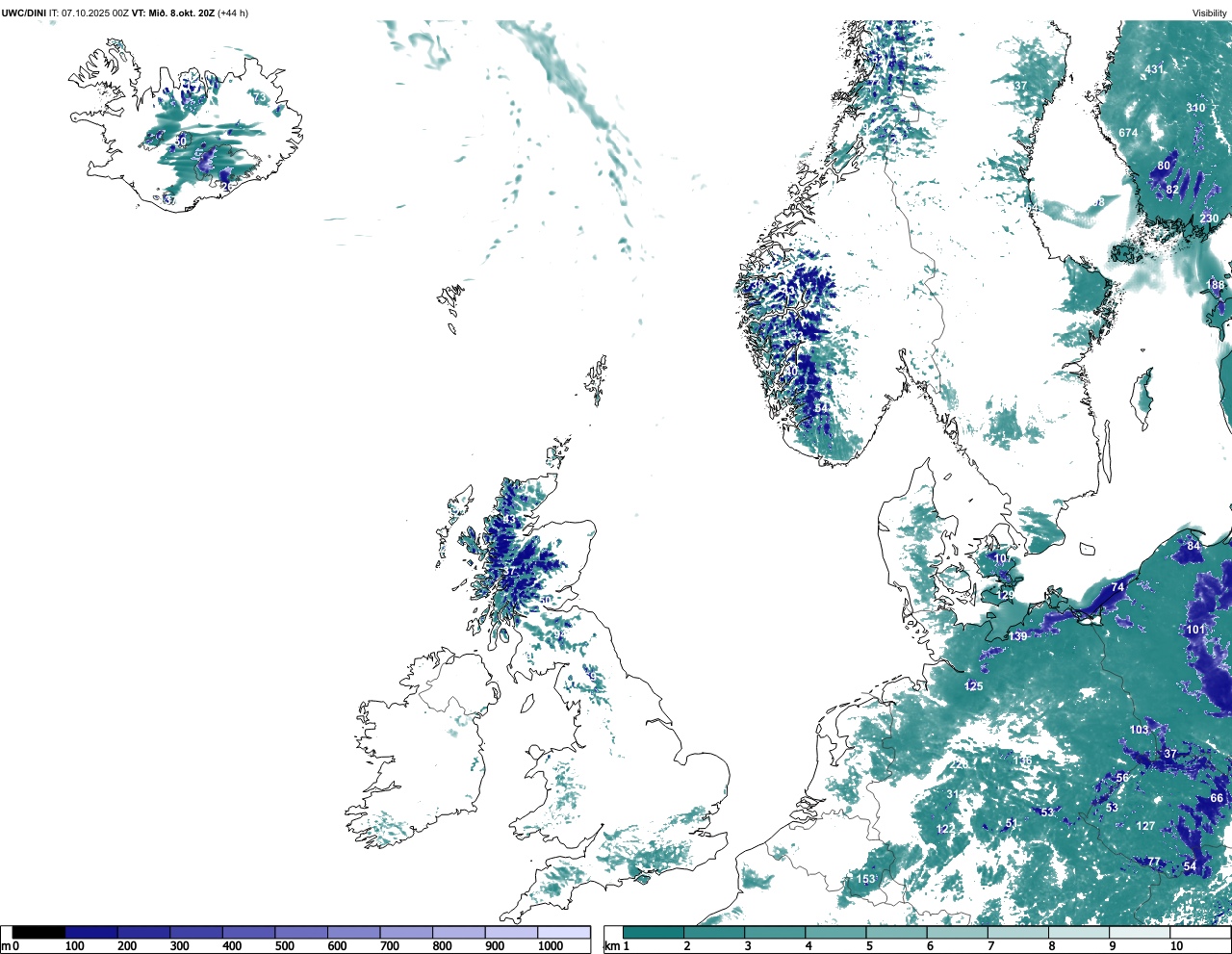Click the '153' value near Luxembourg area
The width and height of the screenshot is (1232, 954).
[866, 880]
